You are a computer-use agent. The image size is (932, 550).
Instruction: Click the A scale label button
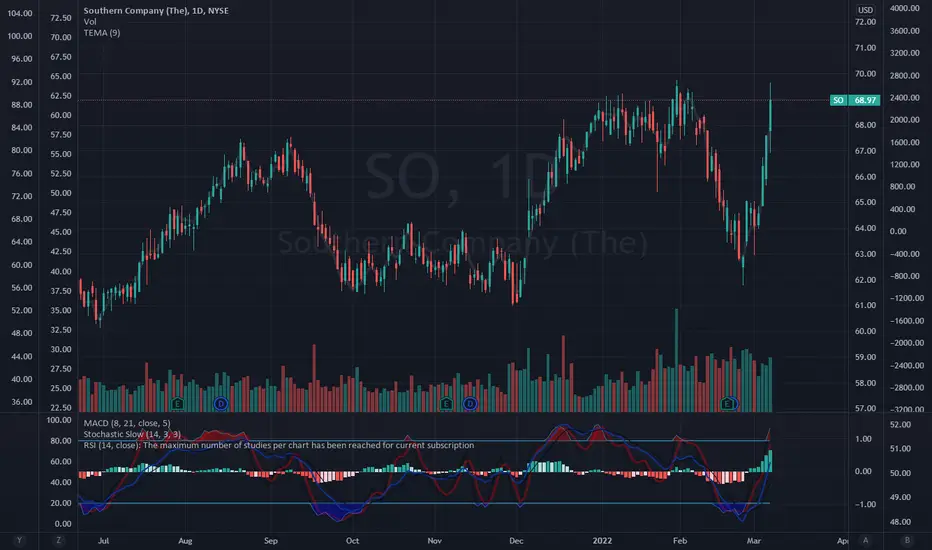[x=865, y=540]
